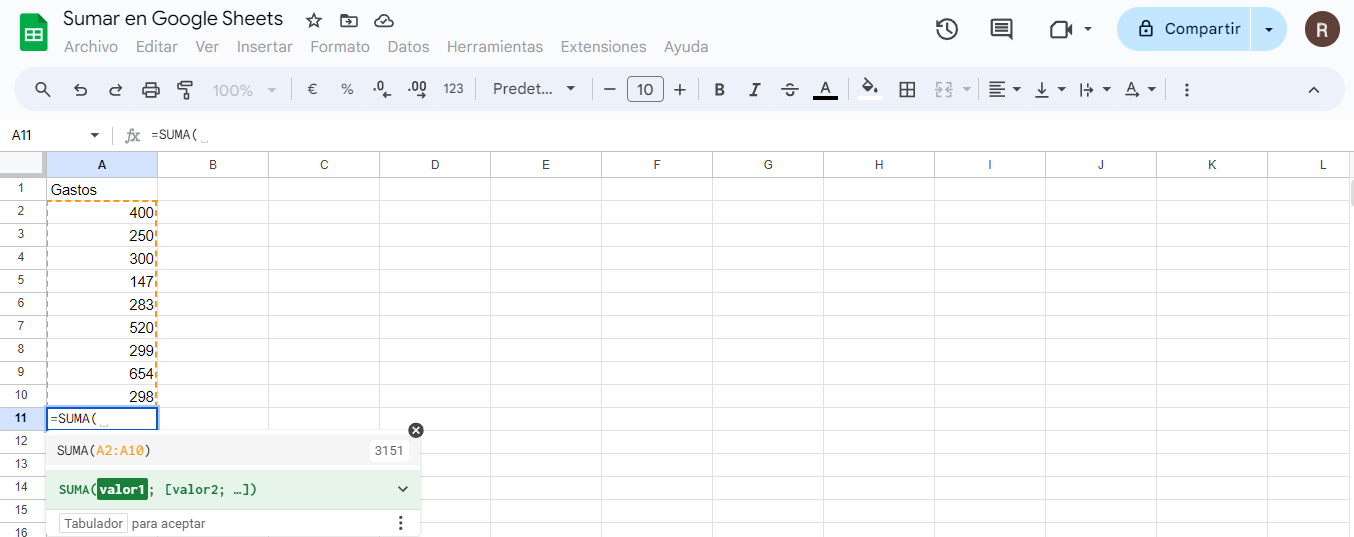Select the Gastos cell
Screen dimensions: 1354x537
click(102, 189)
